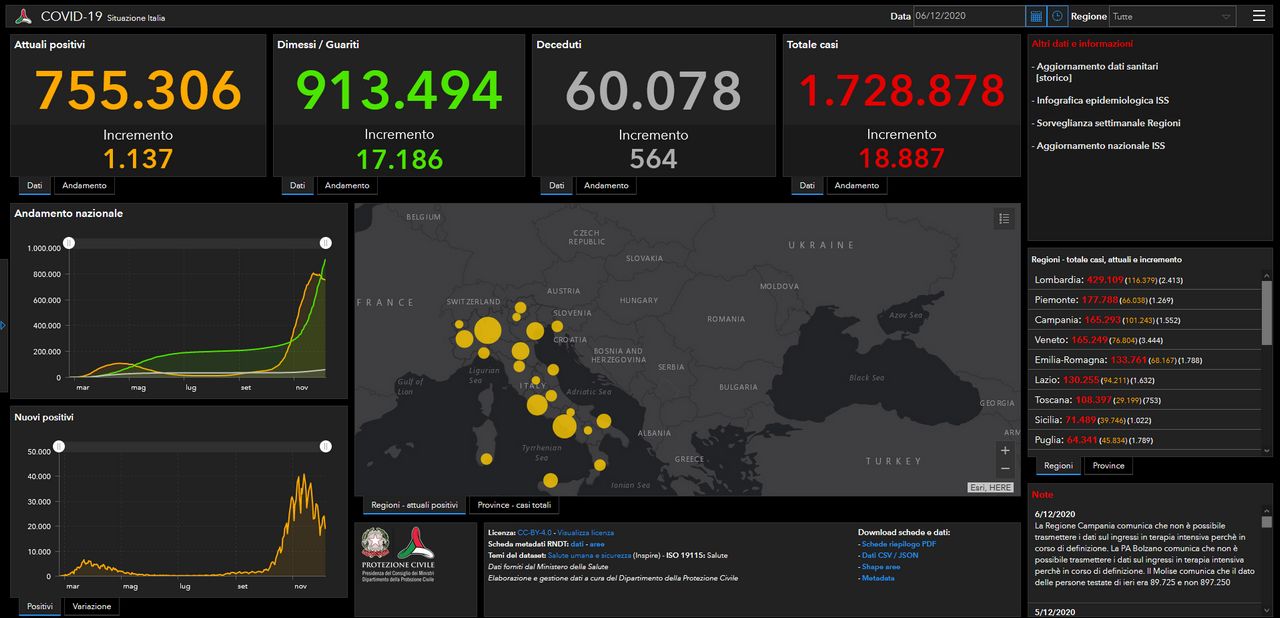Click the Dati CSV / JSON link
The height and width of the screenshot is (618, 1280).
pyautogui.click(x=889, y=555)
